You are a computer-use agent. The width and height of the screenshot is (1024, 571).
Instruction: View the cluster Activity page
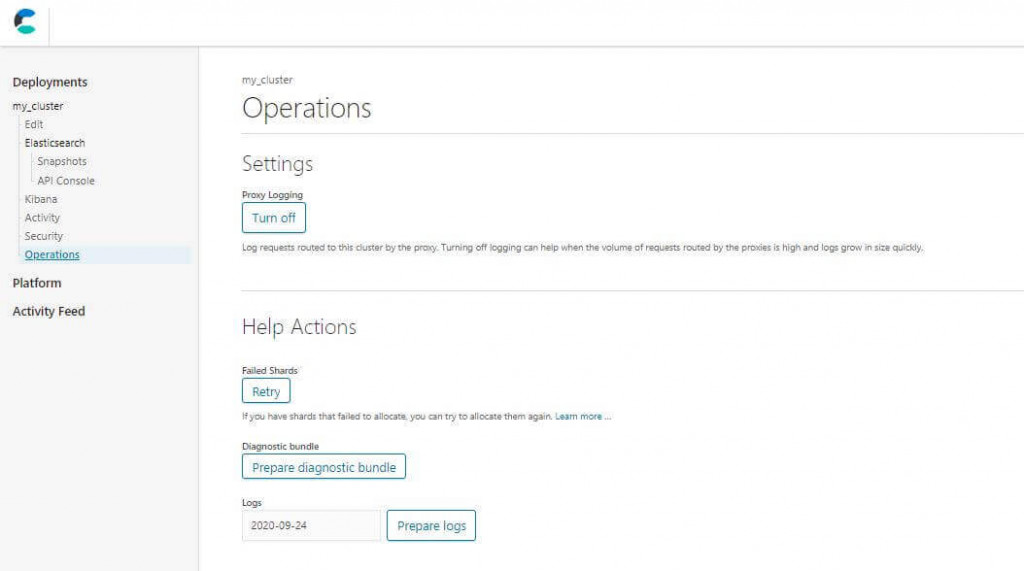tap(42, 218)
